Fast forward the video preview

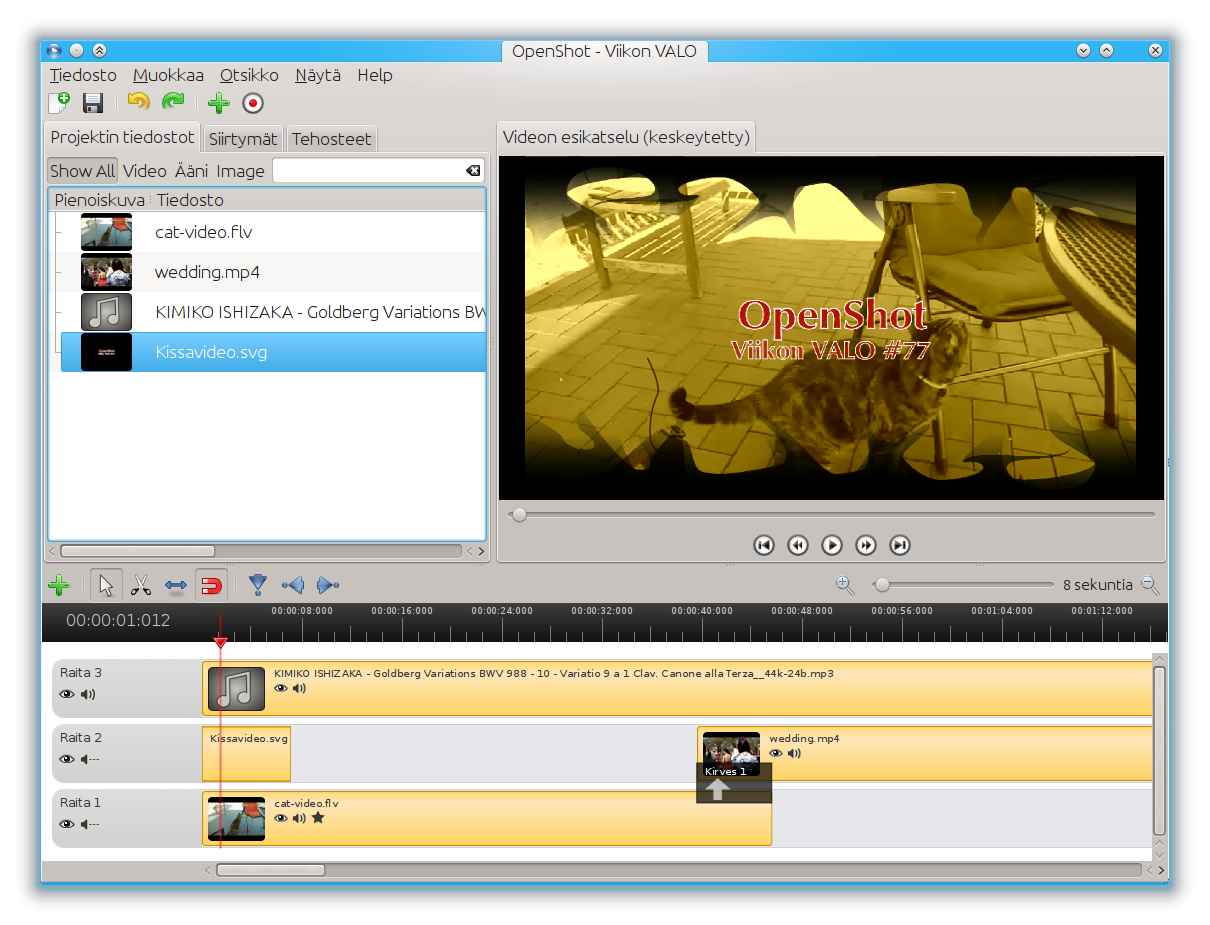(x=866, y=545)
